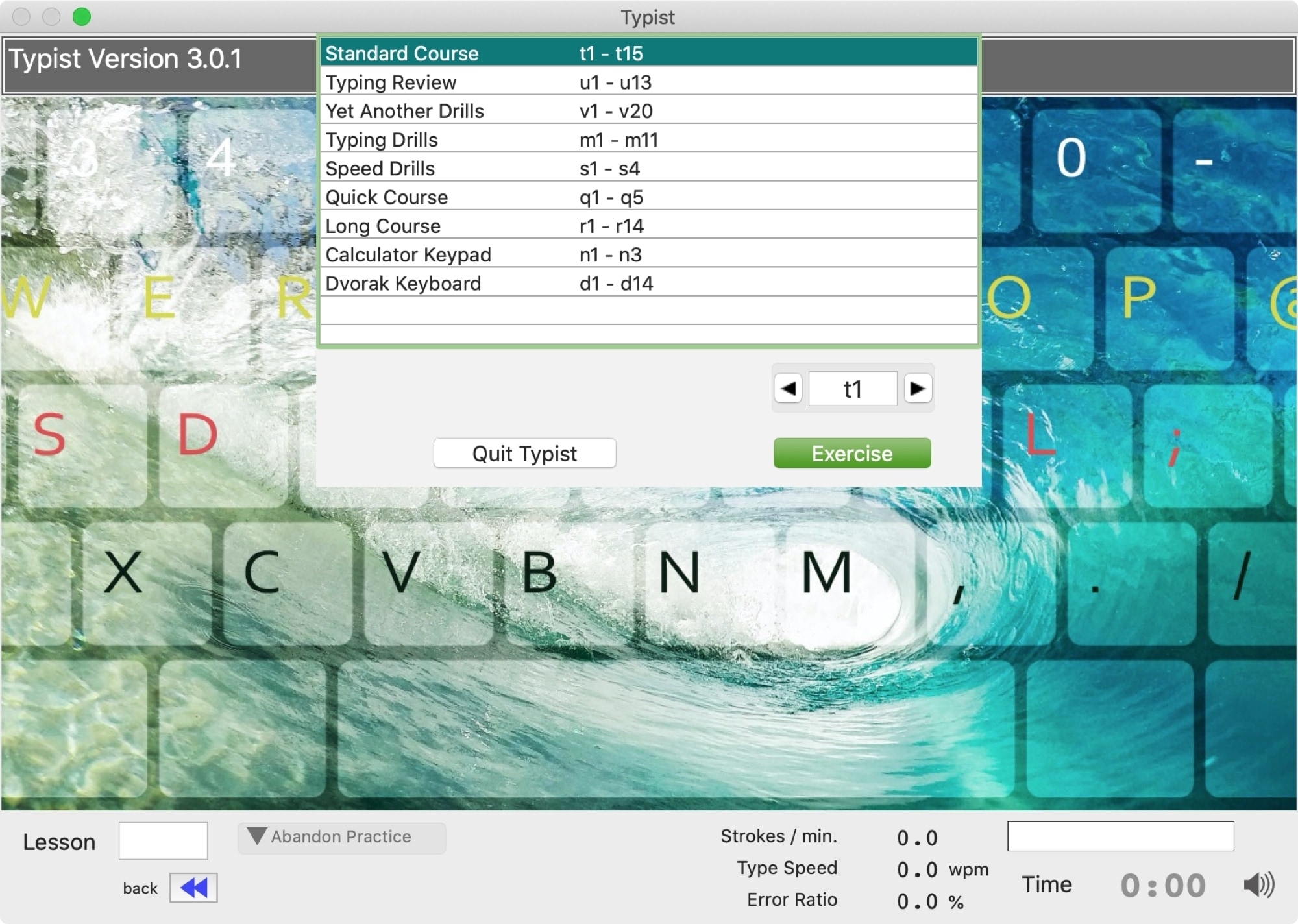The height and width of the screenshot is (924, 1298).
Task: Select Standard Course in the list
Action: [x=402, y=53]
